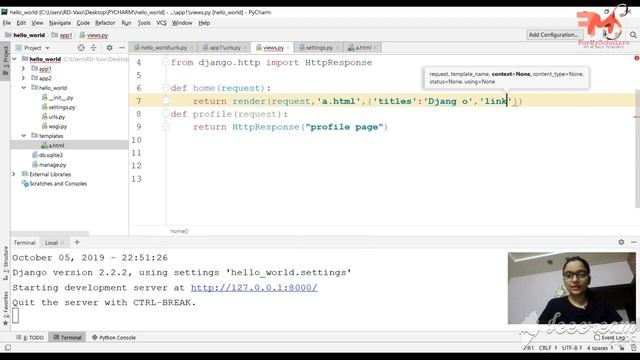The image size is (640, 360).
Task: Toggle fold marker on line 6 def home
Action: click(166, 88)
